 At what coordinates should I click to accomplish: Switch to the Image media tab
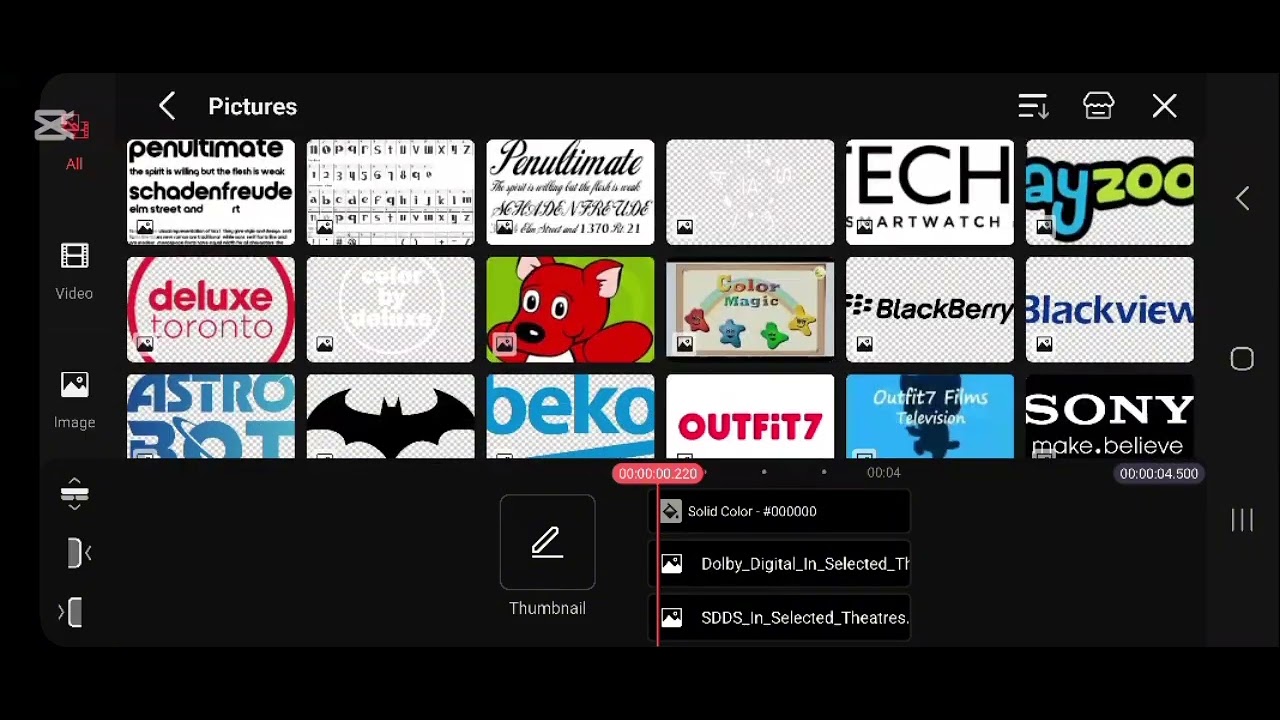[74, 401]
